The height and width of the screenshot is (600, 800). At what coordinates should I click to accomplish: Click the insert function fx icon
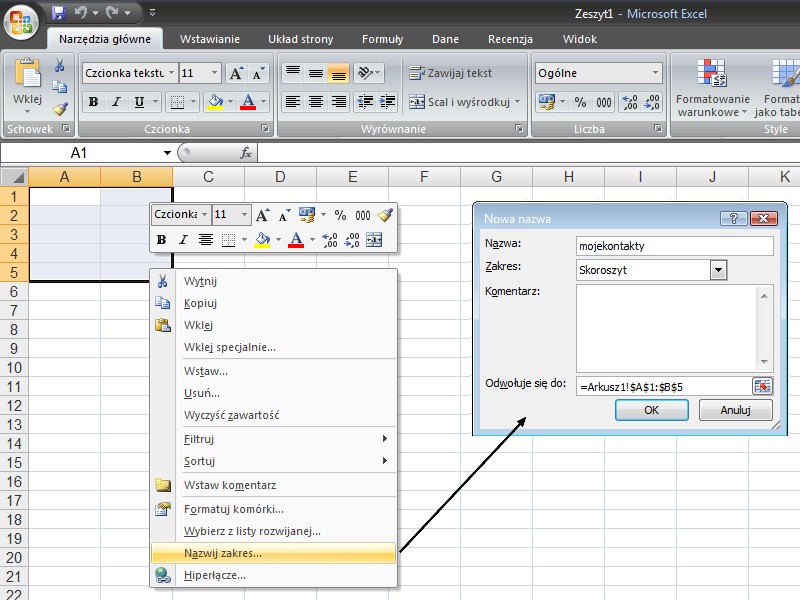click(246, 153)
